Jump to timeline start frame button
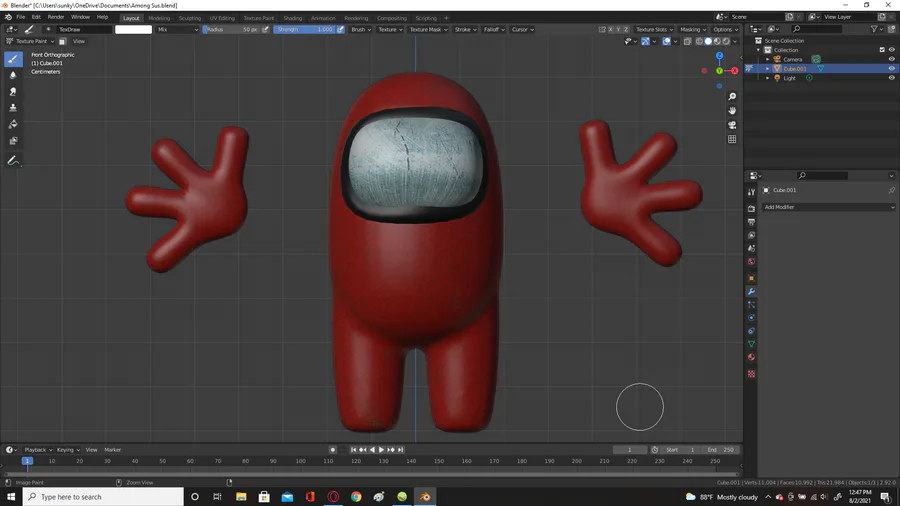Screen dimensions: 900x506 [x=353, y=450]
